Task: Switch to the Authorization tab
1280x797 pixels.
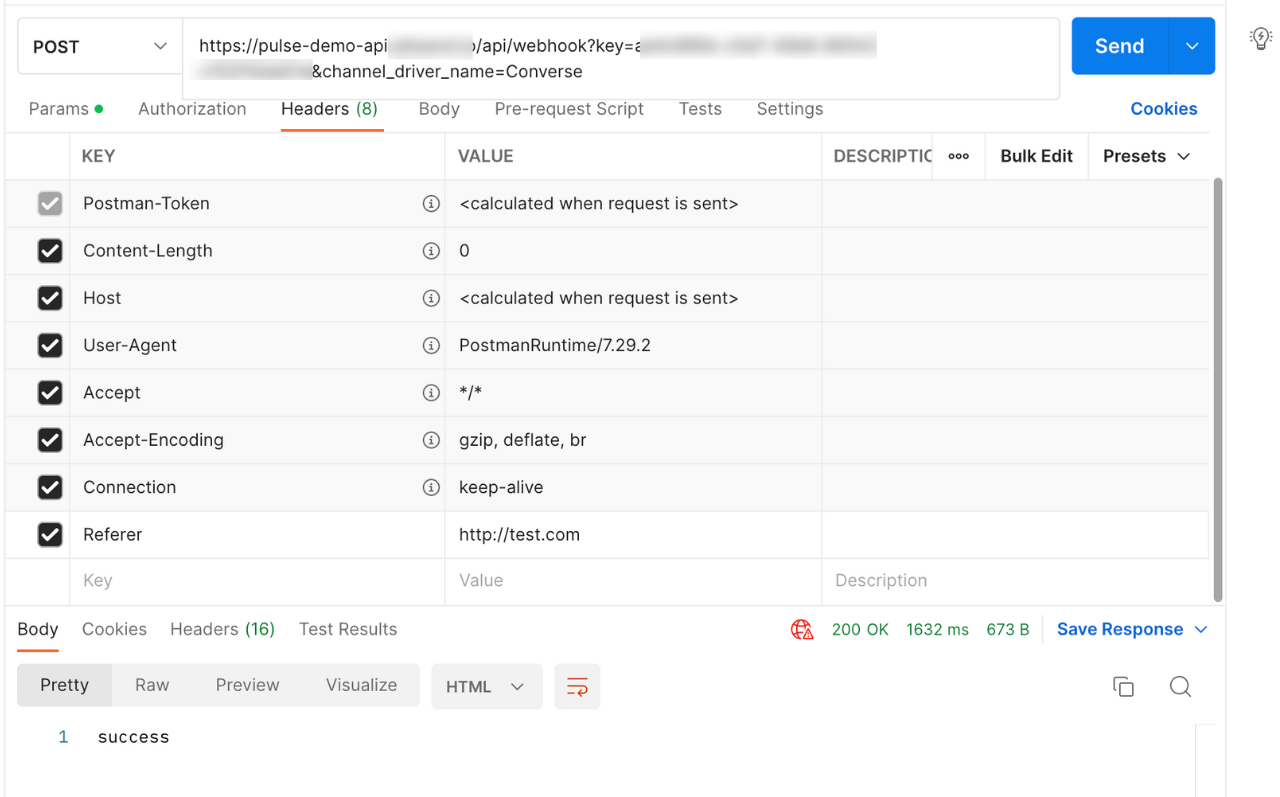Action: [192, 109]
